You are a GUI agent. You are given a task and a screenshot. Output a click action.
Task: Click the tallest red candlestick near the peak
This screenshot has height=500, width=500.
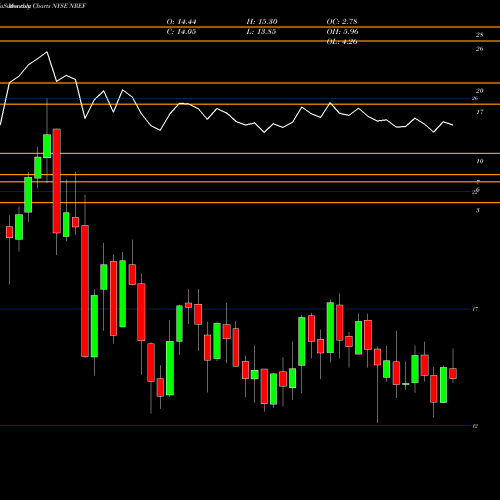click(57, 181)
